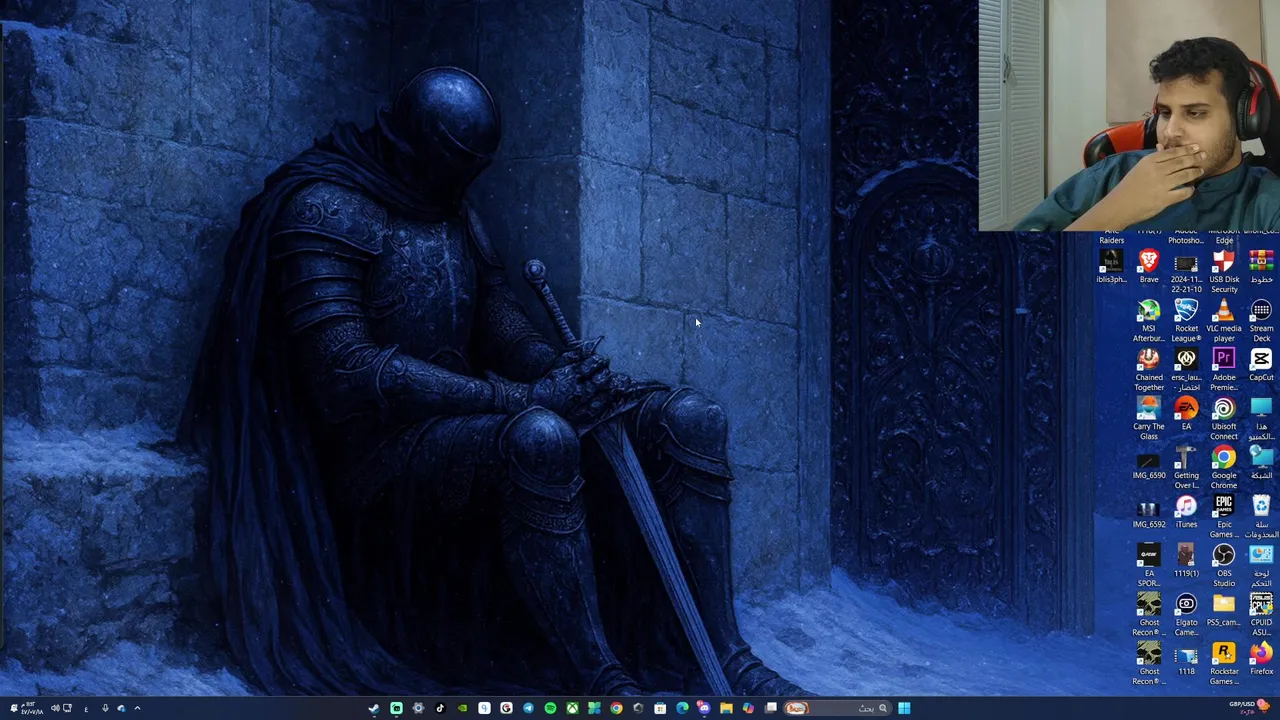Click the Windows Start button on taskbar
This screenshot has height=720, width=1280.
(x=904, y=708)
